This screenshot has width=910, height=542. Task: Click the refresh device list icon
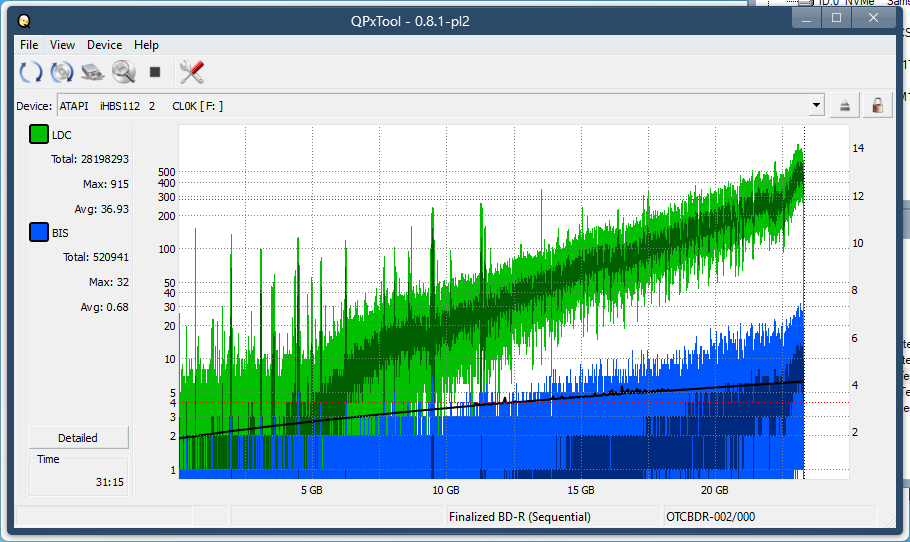(31, 72)
